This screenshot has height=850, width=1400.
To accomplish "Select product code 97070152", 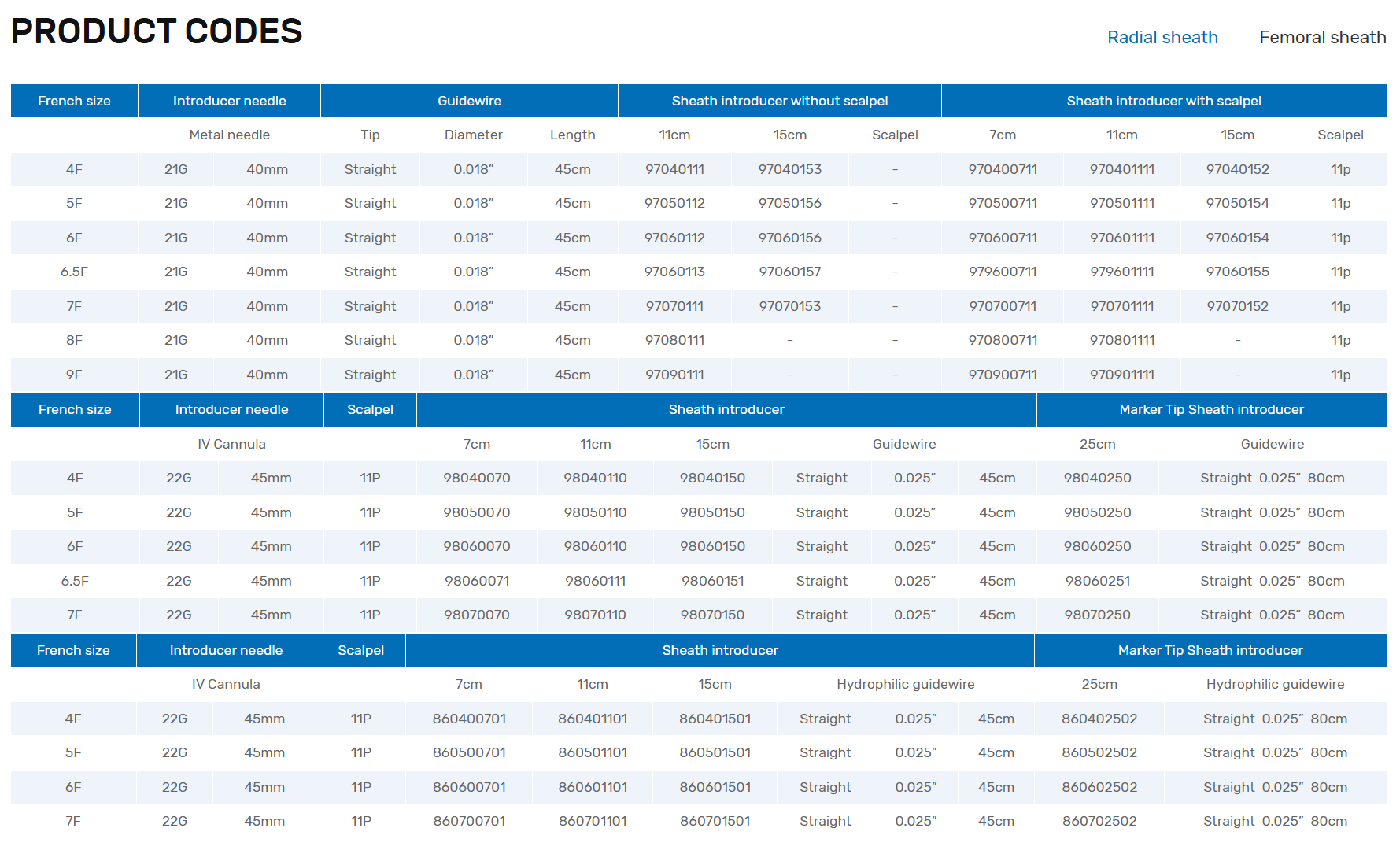I will tap(1237, 306).
